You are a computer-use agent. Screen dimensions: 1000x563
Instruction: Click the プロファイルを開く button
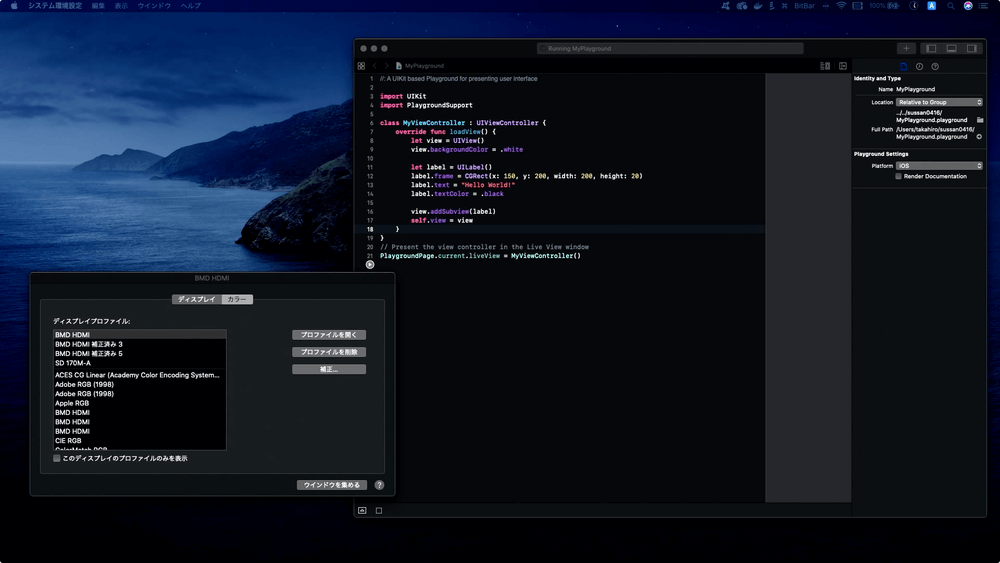click(x=329, y=335)
